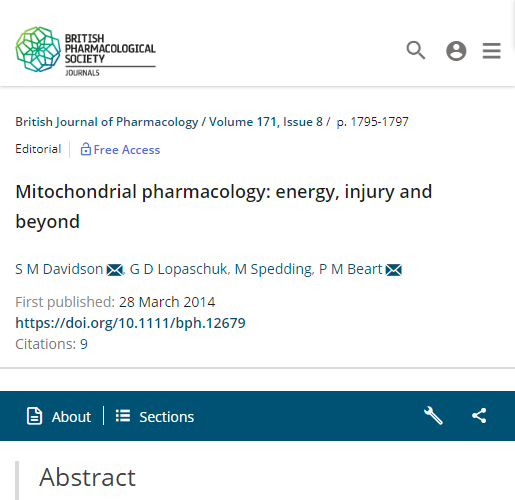This screenshot has width=515, height=500.
Task: Click the list icon beside Sections
Action: (123, 416)
